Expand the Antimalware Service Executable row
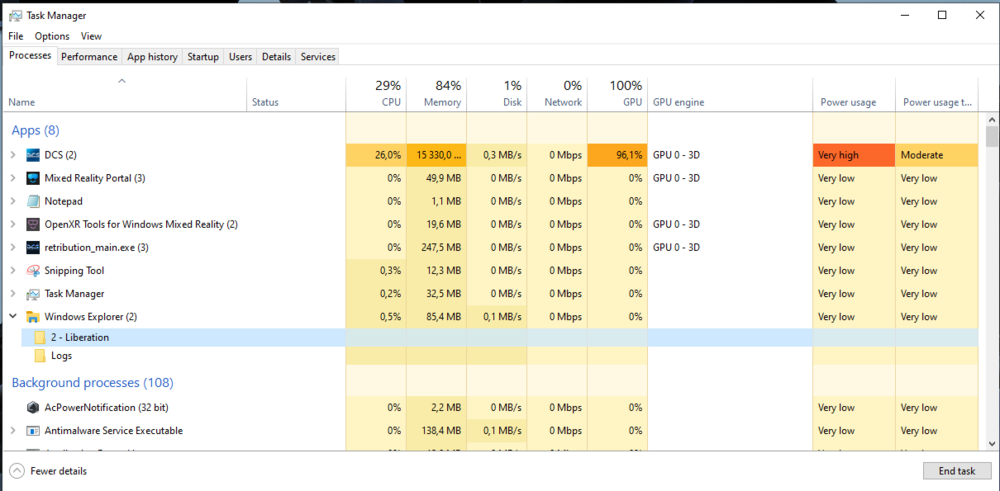1000x491 pixels. pos(13,430)
